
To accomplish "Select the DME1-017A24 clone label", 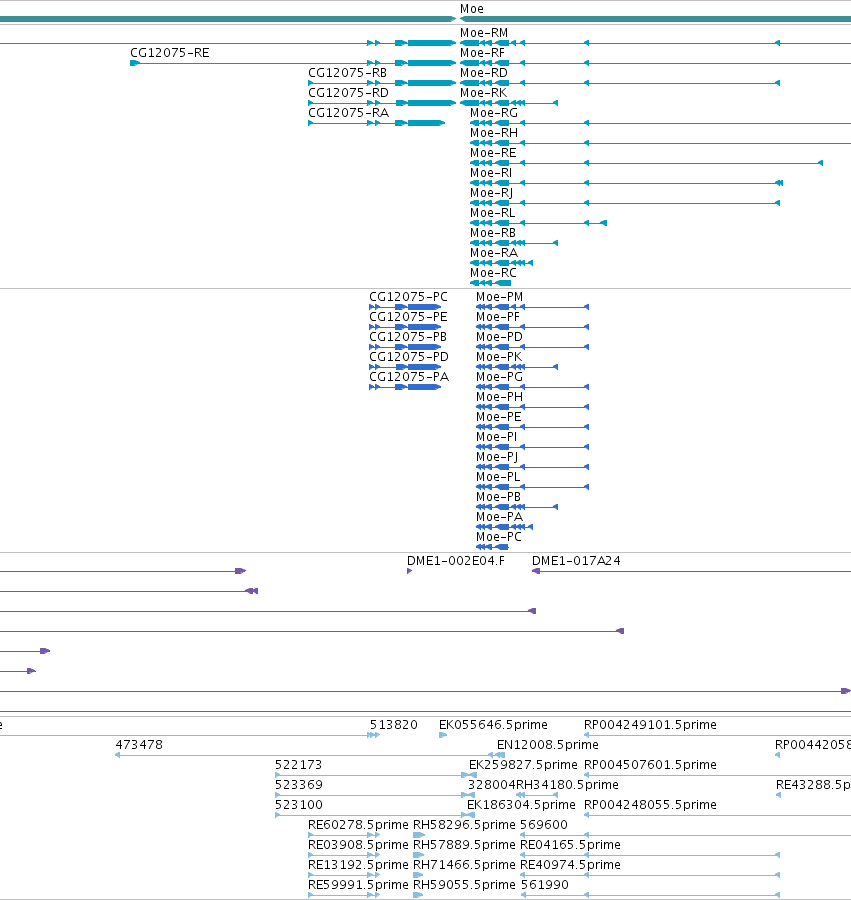I will (x=576, y=561).
